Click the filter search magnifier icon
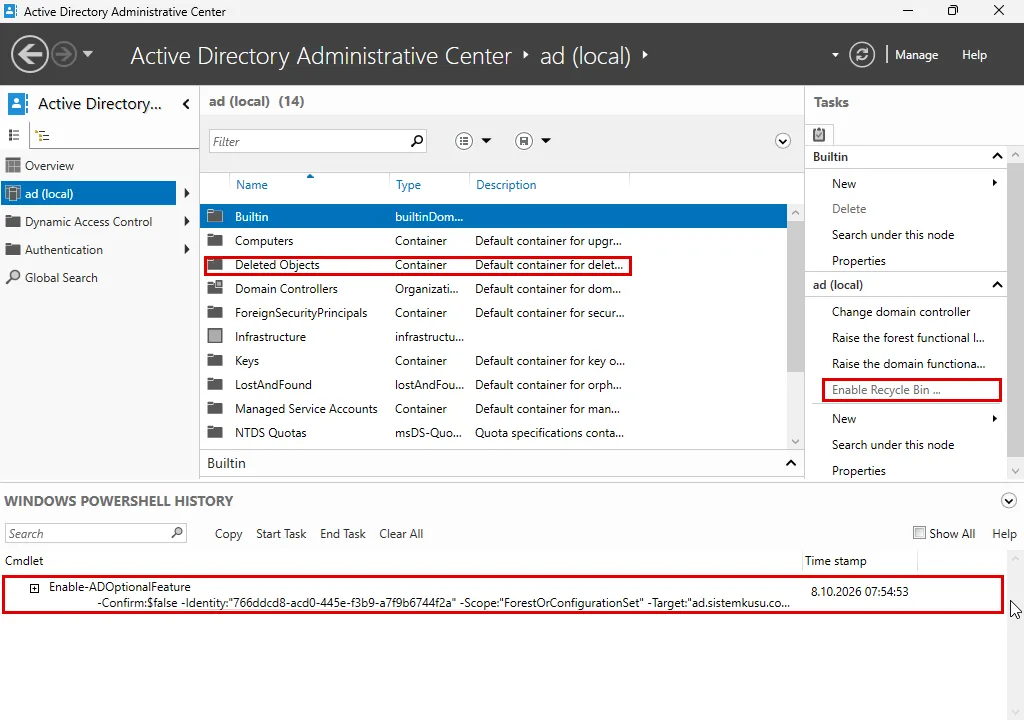Image resolution: width=1024 pixels, height=720 pixels. pyautogui.click(x=417, y=140)
